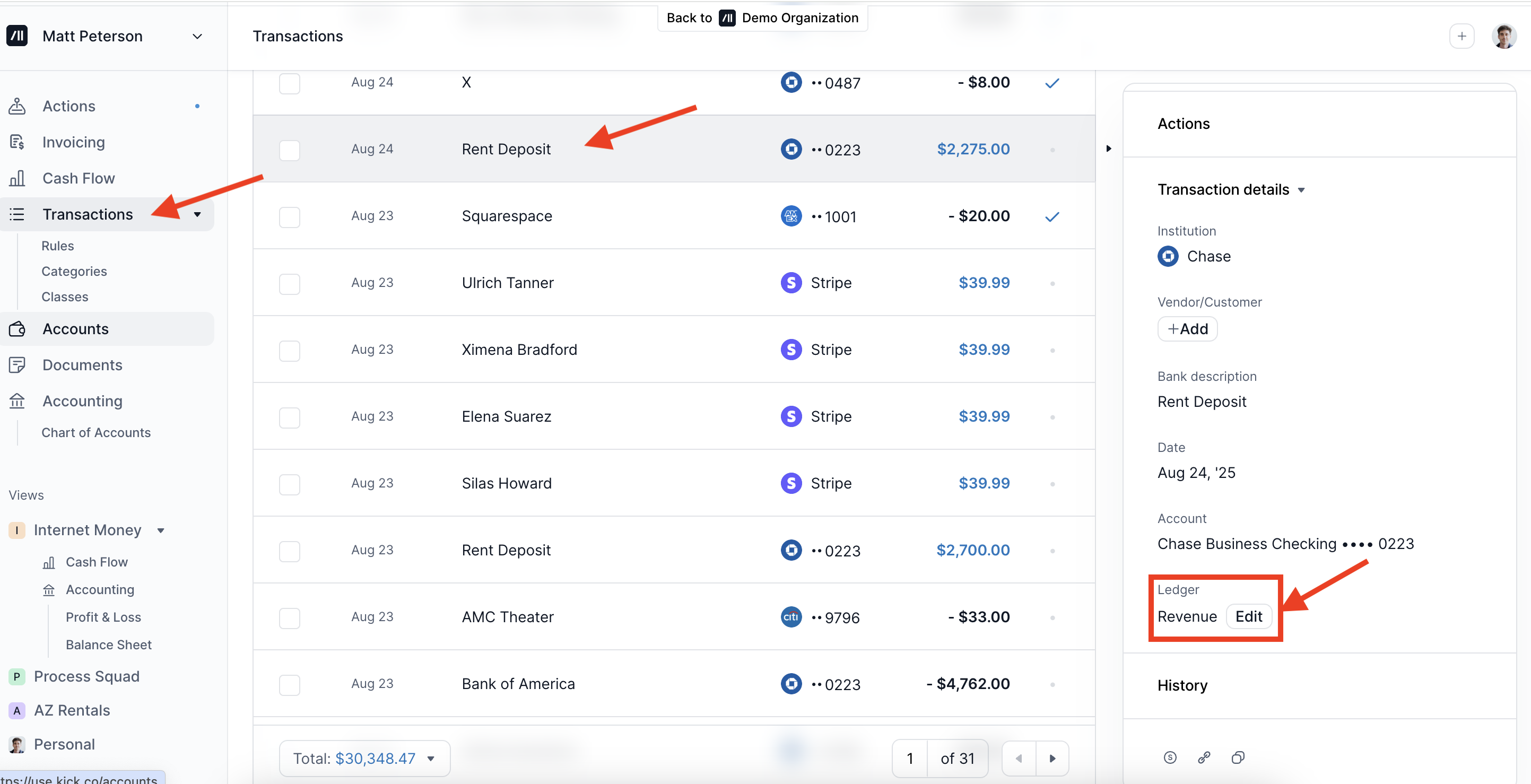Image resolution: width=1531 pixels, height=784 pixels.
Task: Open Chart of Accounts
Action: click(95, 432)
